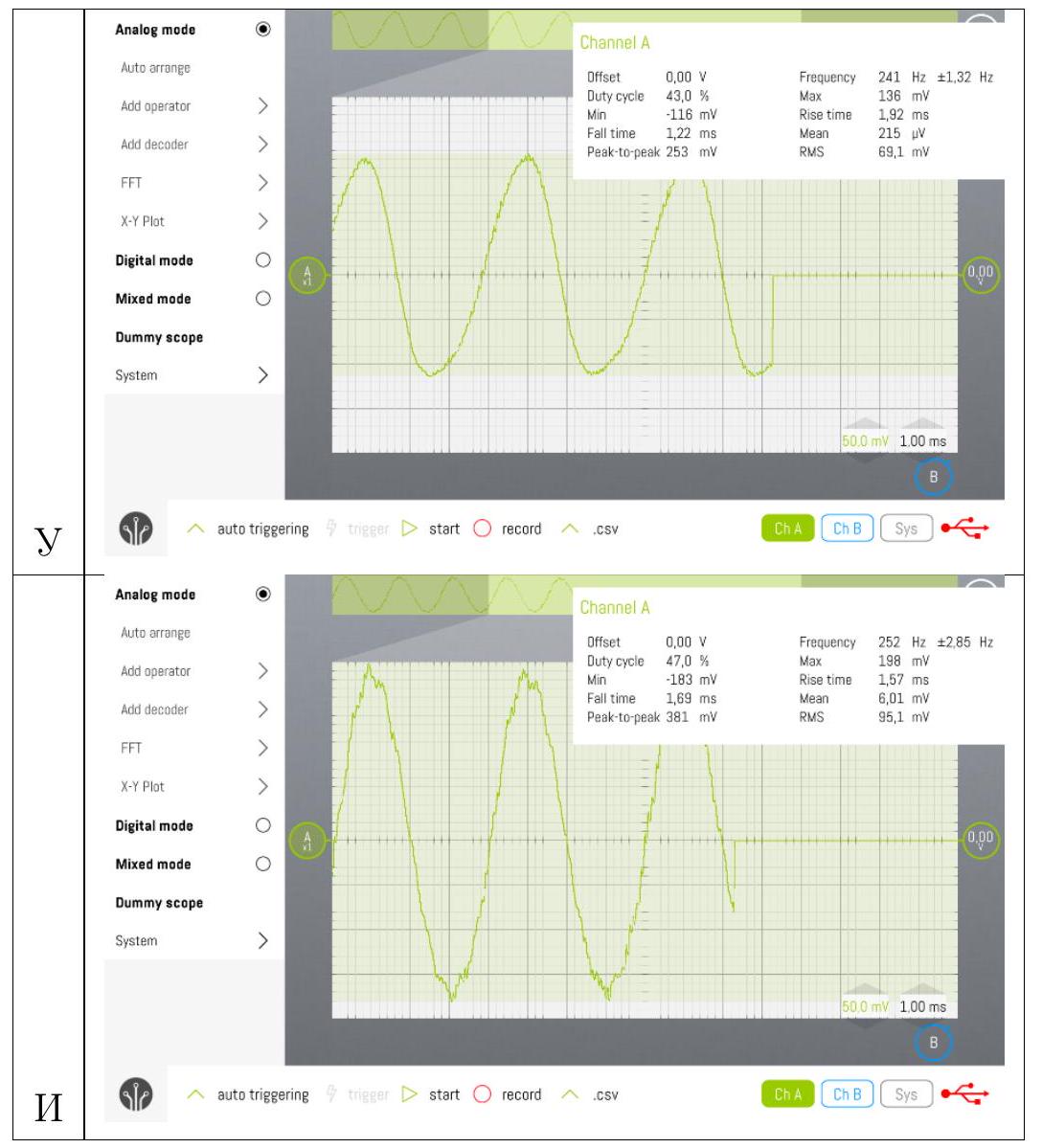Click the lightning trigger icon in upper screenshot
This screenshot has height=1148, width=1042.
331,528
